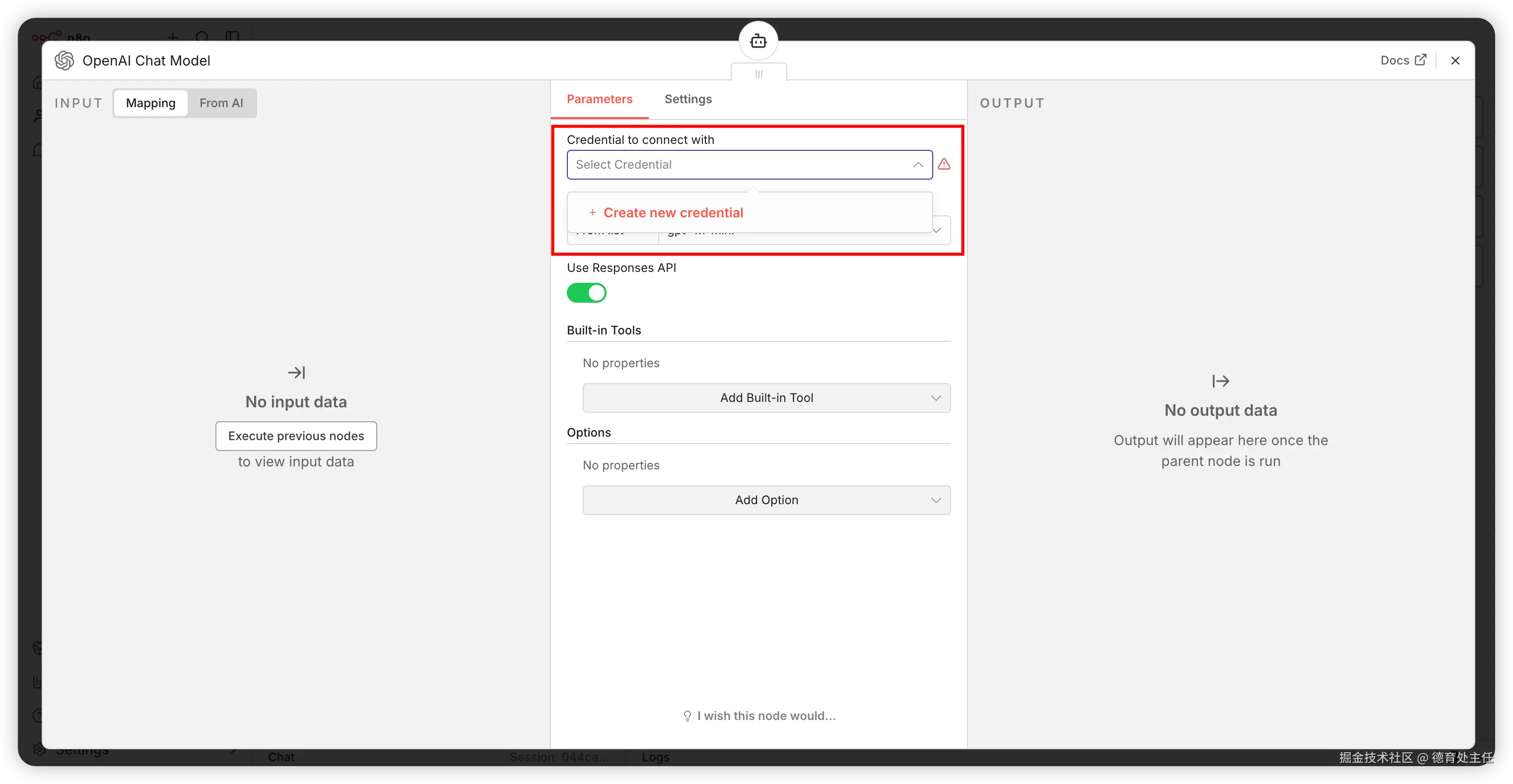
Task: Open the Chat tab in the background window
Action: pos(281,757)
